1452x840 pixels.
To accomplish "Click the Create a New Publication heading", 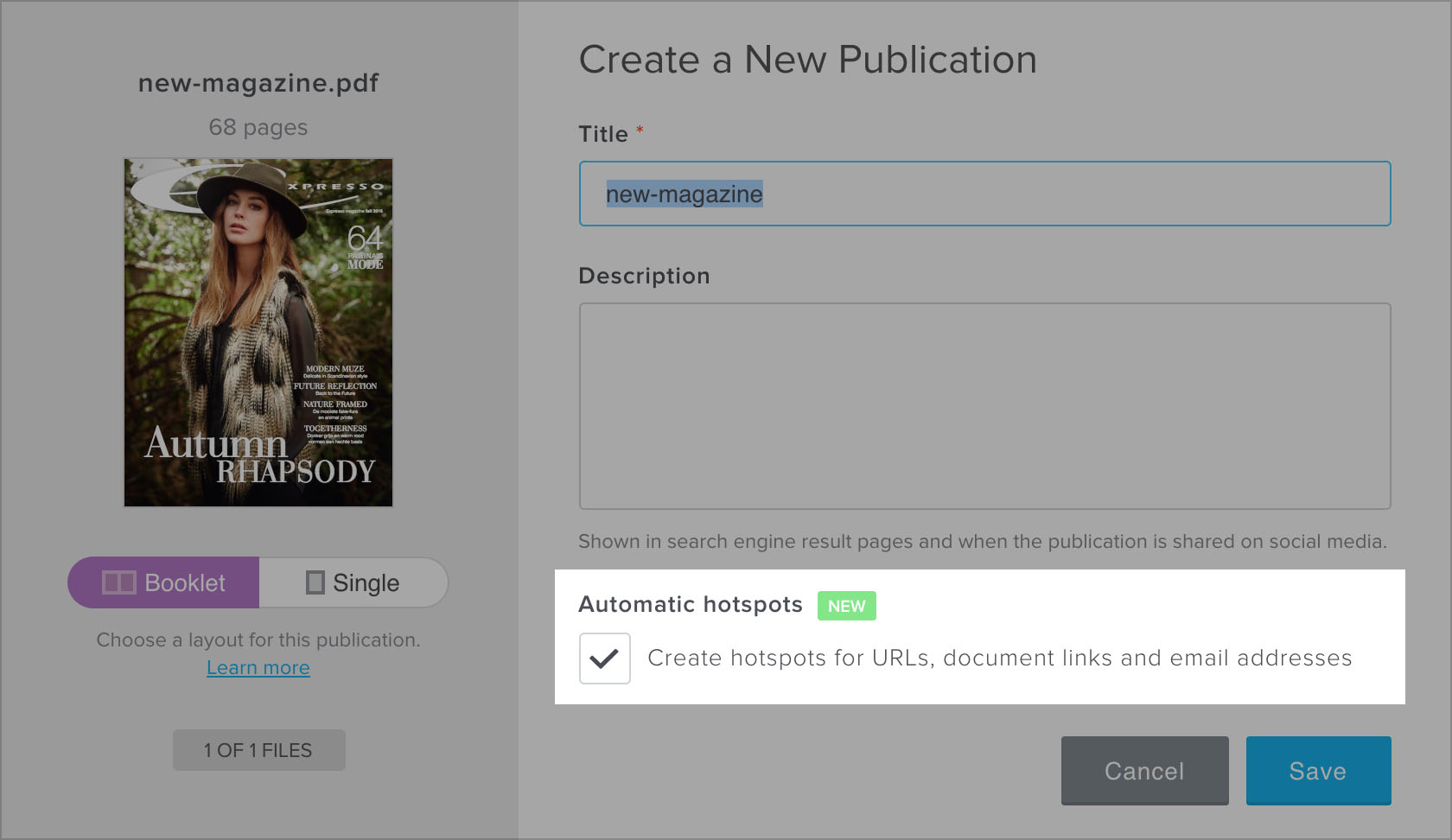I will click(x=807, y=60).
